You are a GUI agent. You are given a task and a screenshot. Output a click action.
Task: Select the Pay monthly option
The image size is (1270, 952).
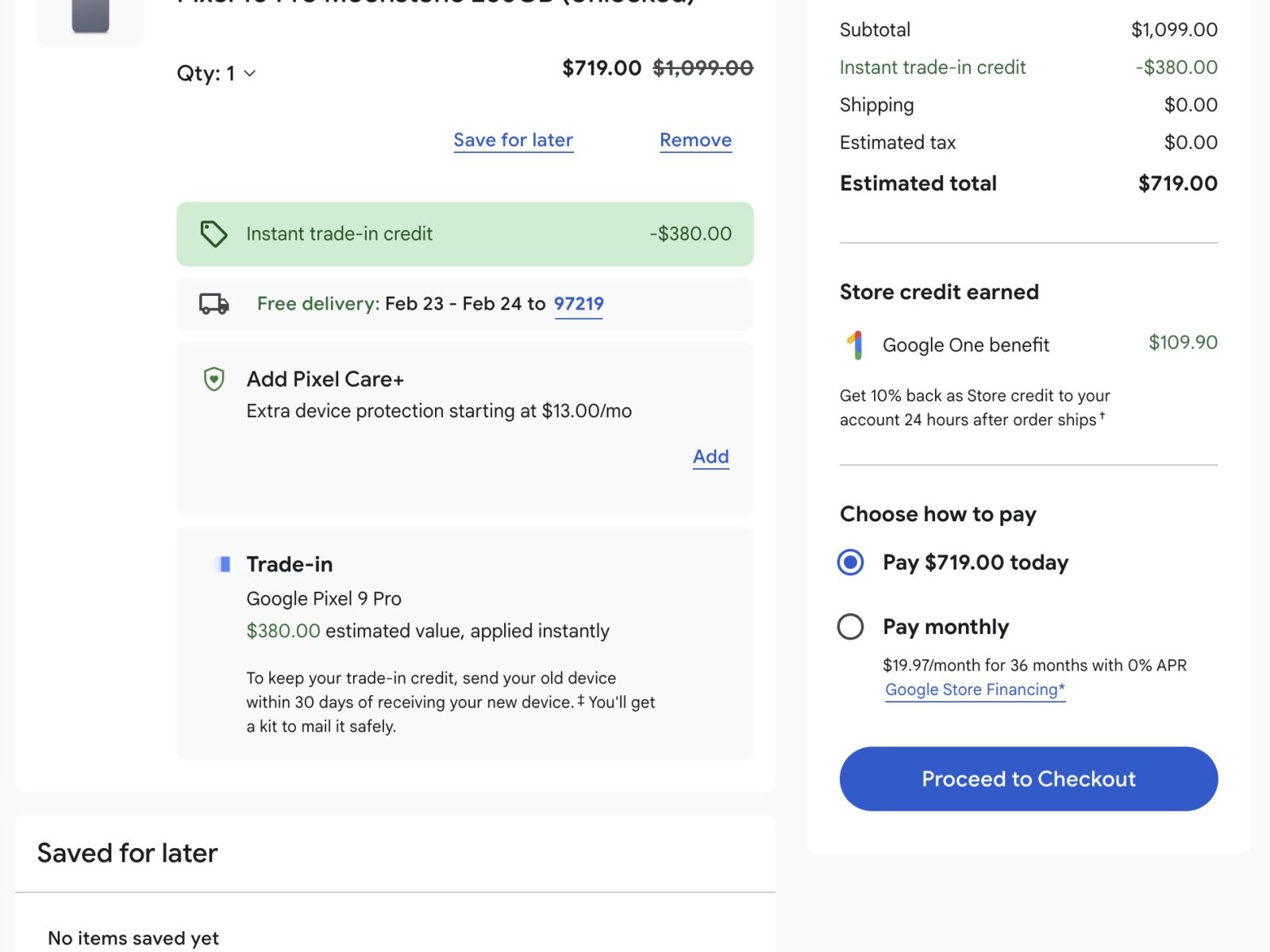pos(850,627)
